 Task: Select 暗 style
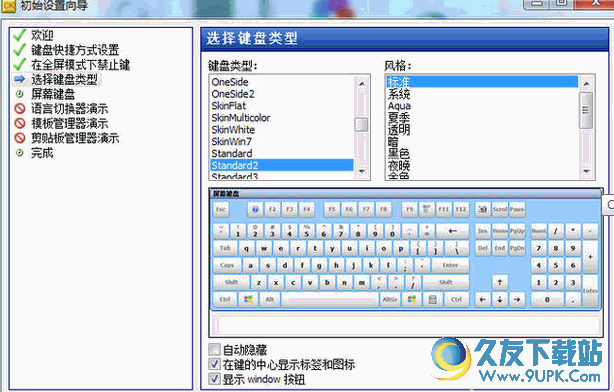click(482, 141)
